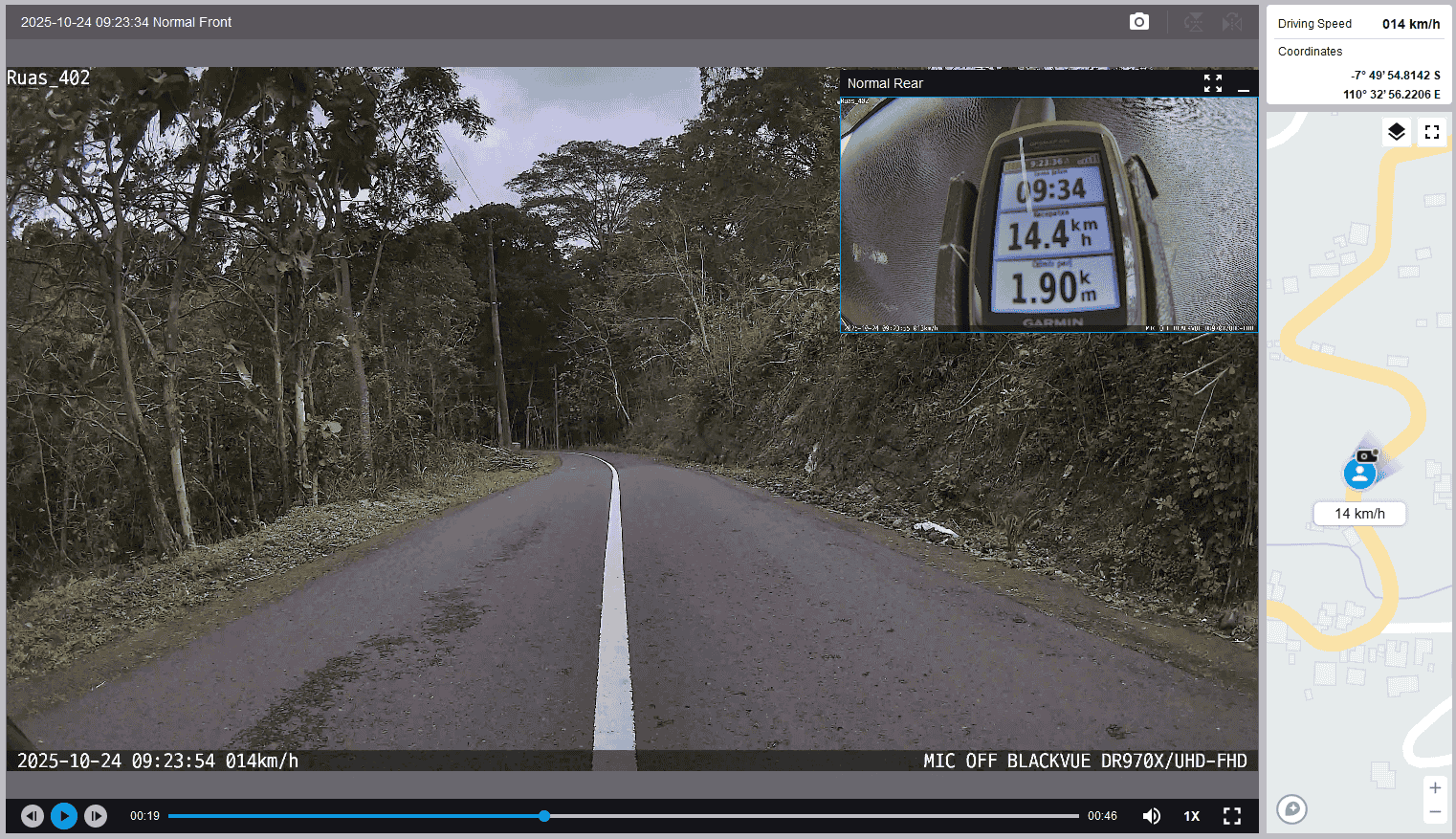Expand the map to fullscreen
This screenshot has width=1456, height=839.
[1432, 132]
